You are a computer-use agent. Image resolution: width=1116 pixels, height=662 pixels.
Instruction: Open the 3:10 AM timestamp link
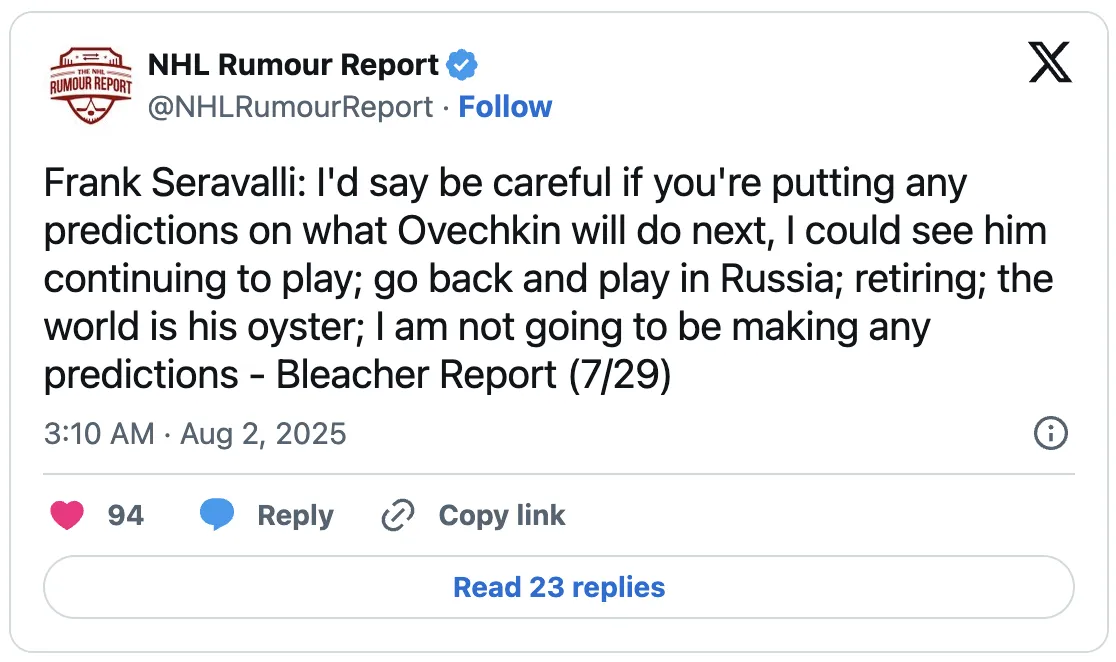[99, 434]
